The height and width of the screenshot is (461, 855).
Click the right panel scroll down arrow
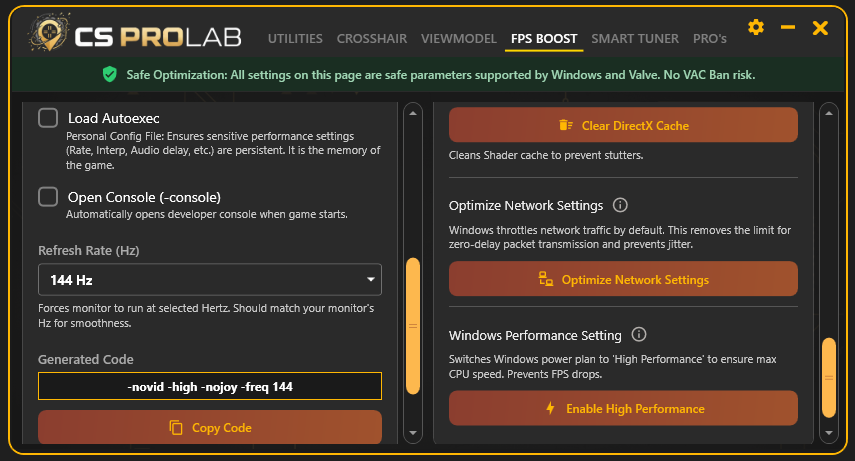(x=829, y=433)
